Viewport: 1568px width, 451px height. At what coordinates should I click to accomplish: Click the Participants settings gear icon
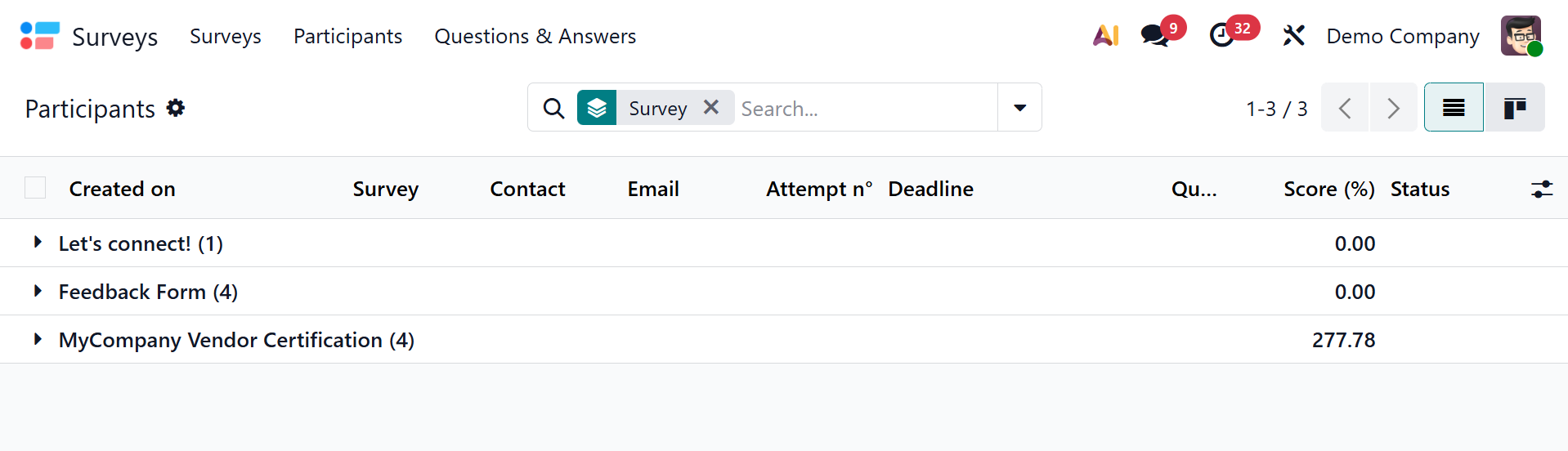pos(176,108)
